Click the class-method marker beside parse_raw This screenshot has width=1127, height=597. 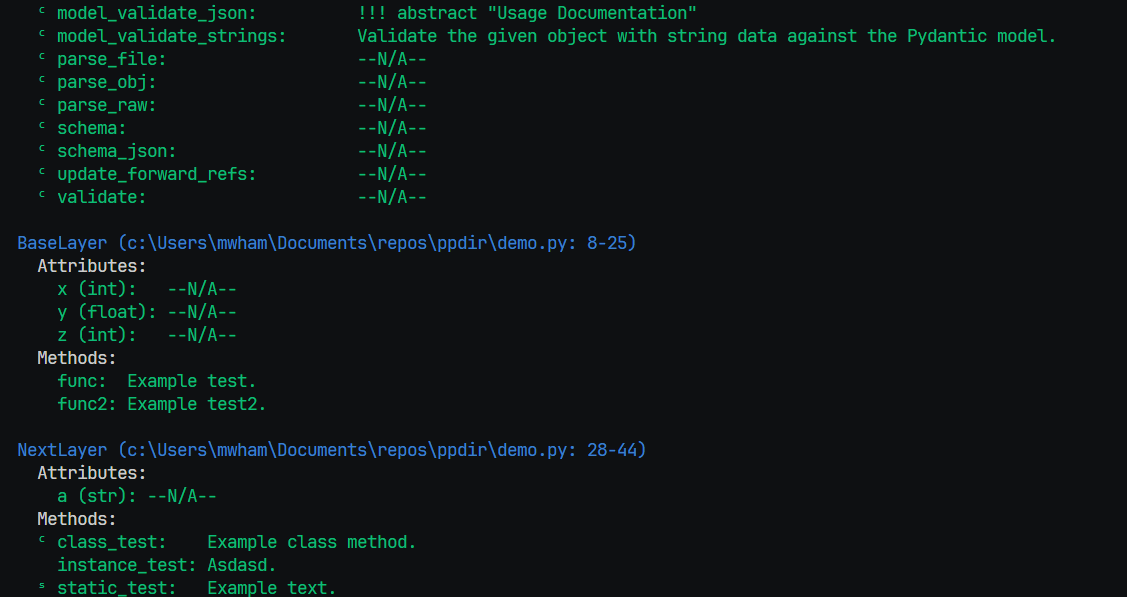point(42,104)
